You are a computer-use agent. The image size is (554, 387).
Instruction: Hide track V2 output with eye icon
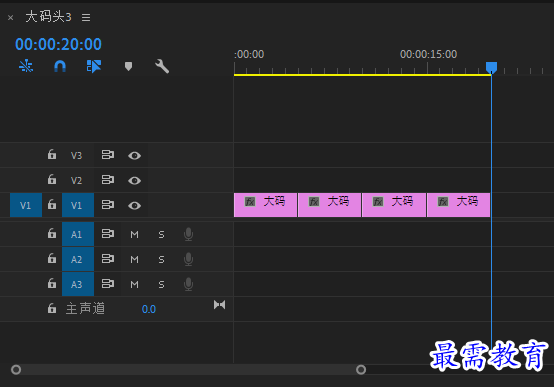(134, 181)
